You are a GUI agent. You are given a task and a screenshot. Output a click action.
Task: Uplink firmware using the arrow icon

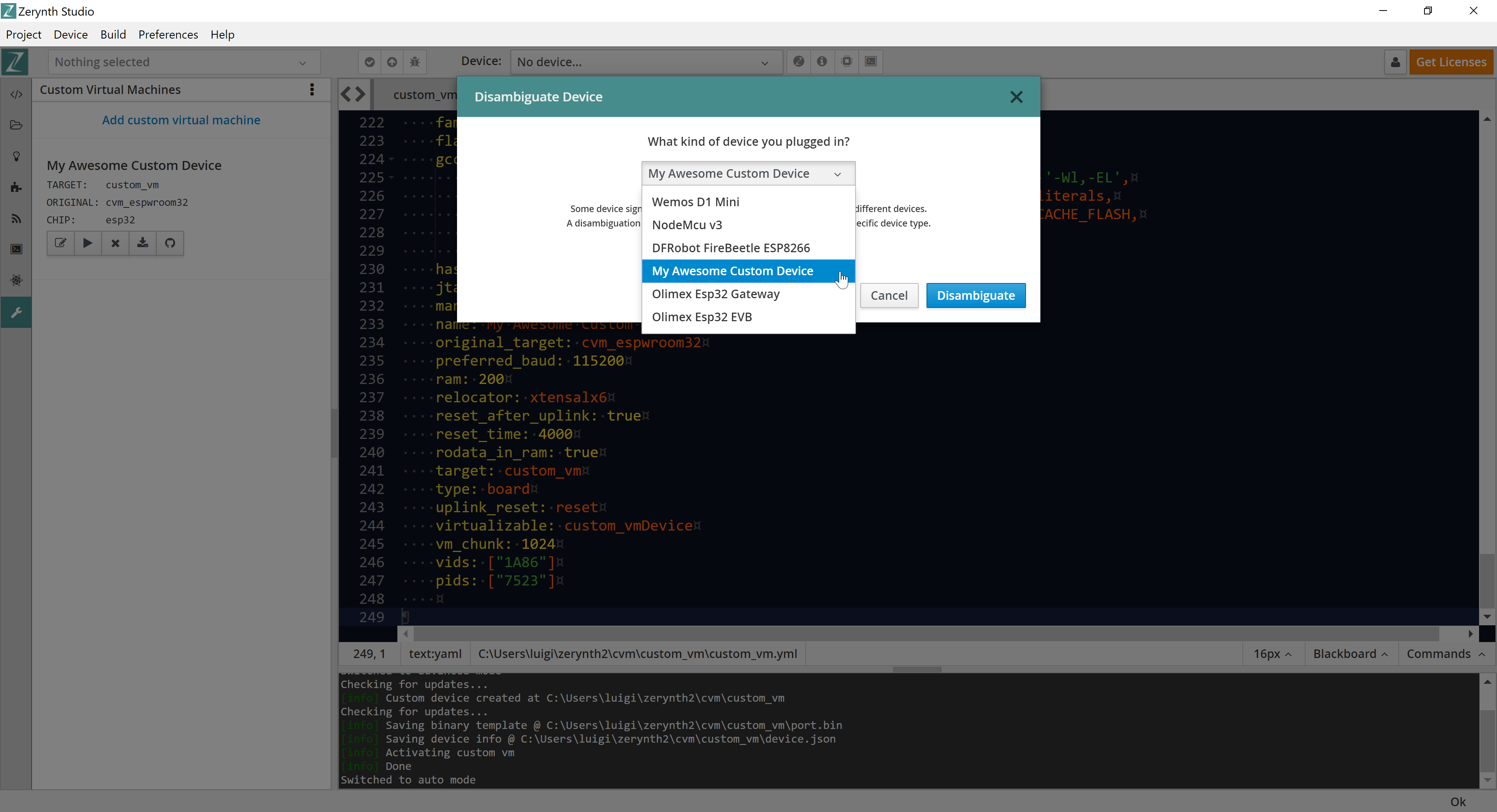coord(392,62)
